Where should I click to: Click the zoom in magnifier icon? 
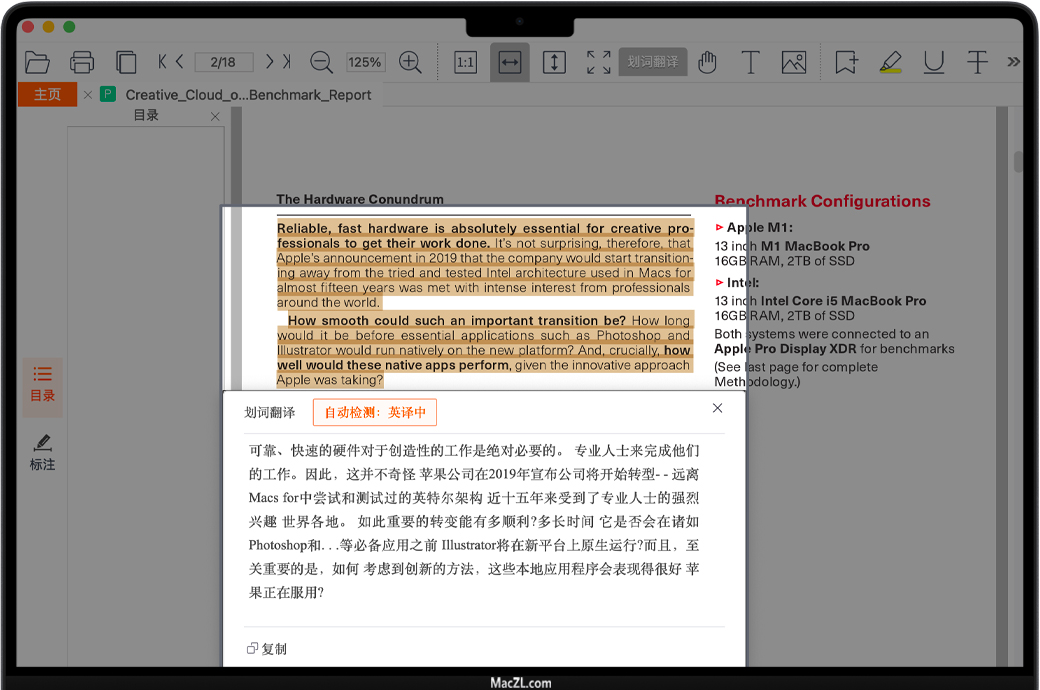[410, 62]
